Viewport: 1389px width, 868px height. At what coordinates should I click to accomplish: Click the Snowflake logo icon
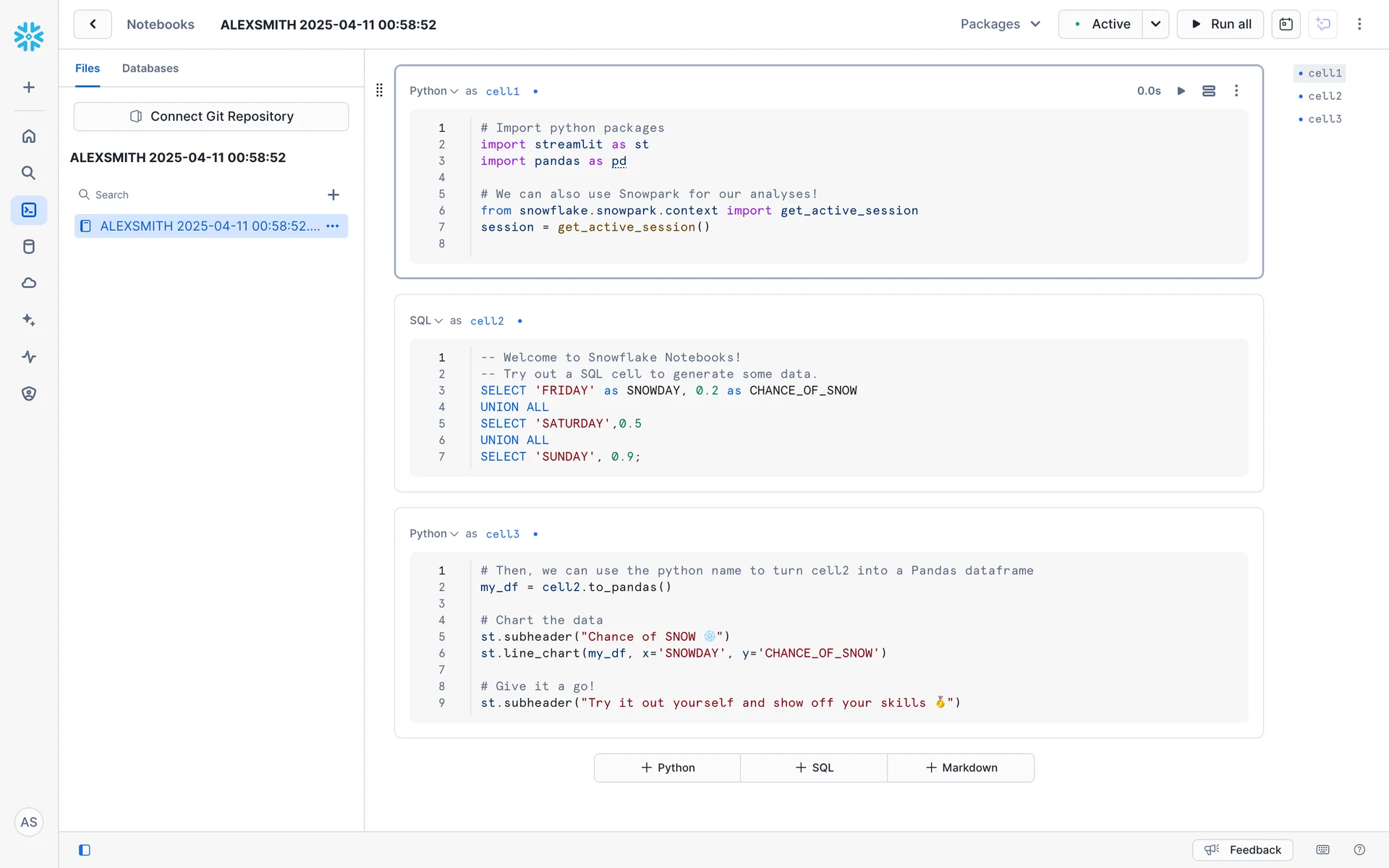[29, 36]
